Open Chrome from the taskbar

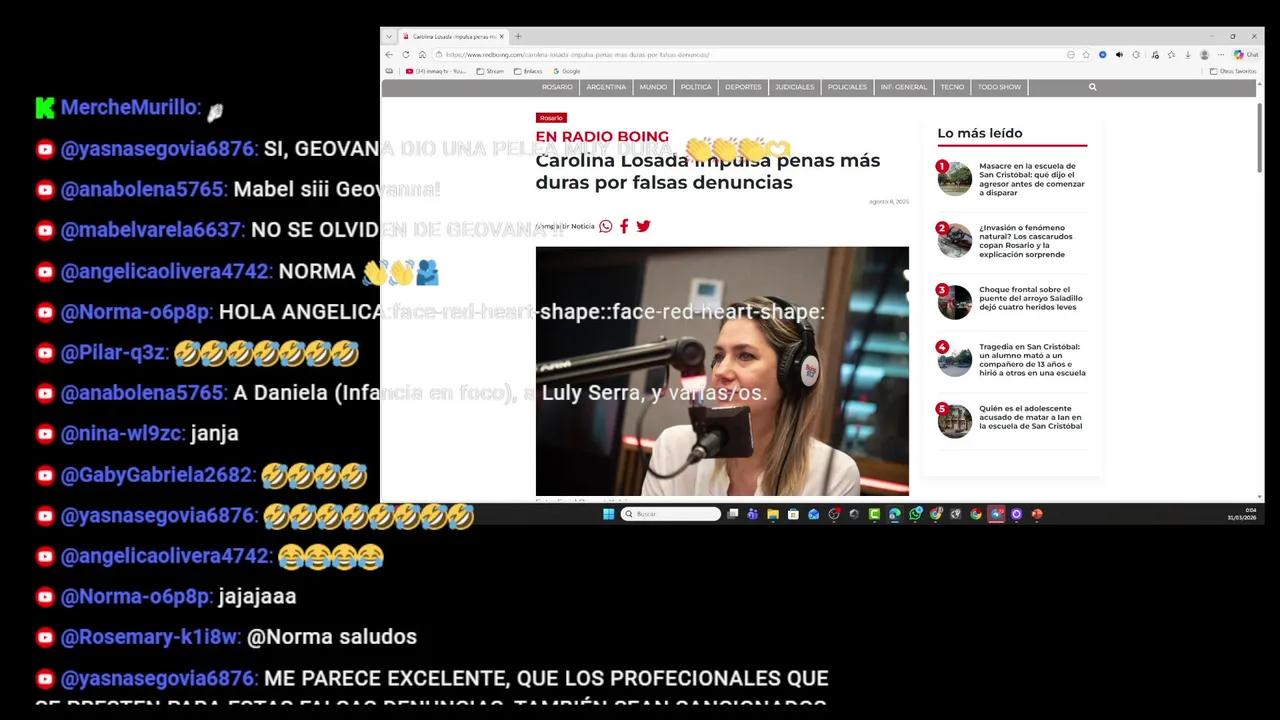click(976, 514)
